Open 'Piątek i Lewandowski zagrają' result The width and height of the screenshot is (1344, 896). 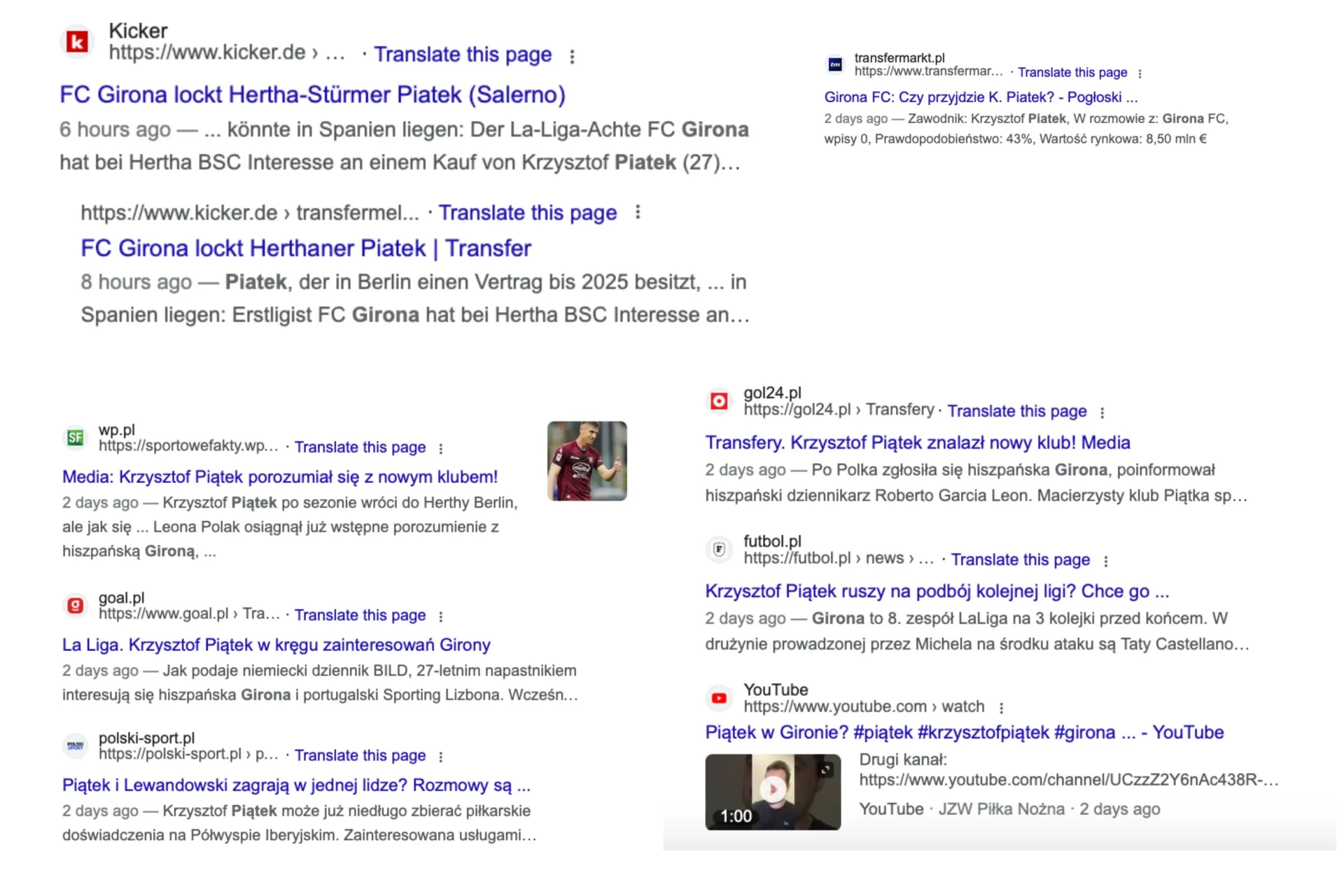click(296, 785)
